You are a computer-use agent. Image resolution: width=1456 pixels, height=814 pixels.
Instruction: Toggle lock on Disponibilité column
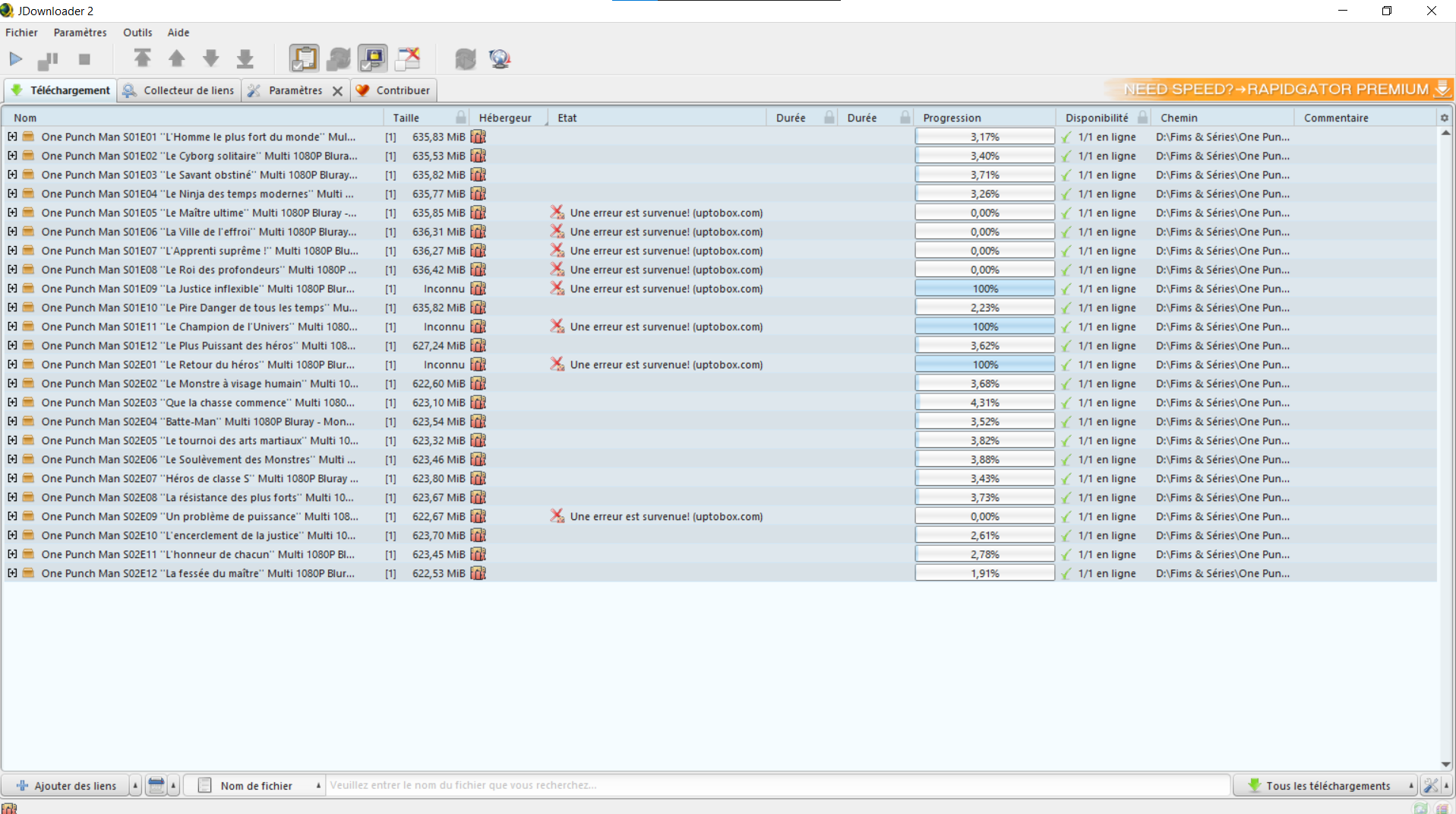(x=1142, y=117)
